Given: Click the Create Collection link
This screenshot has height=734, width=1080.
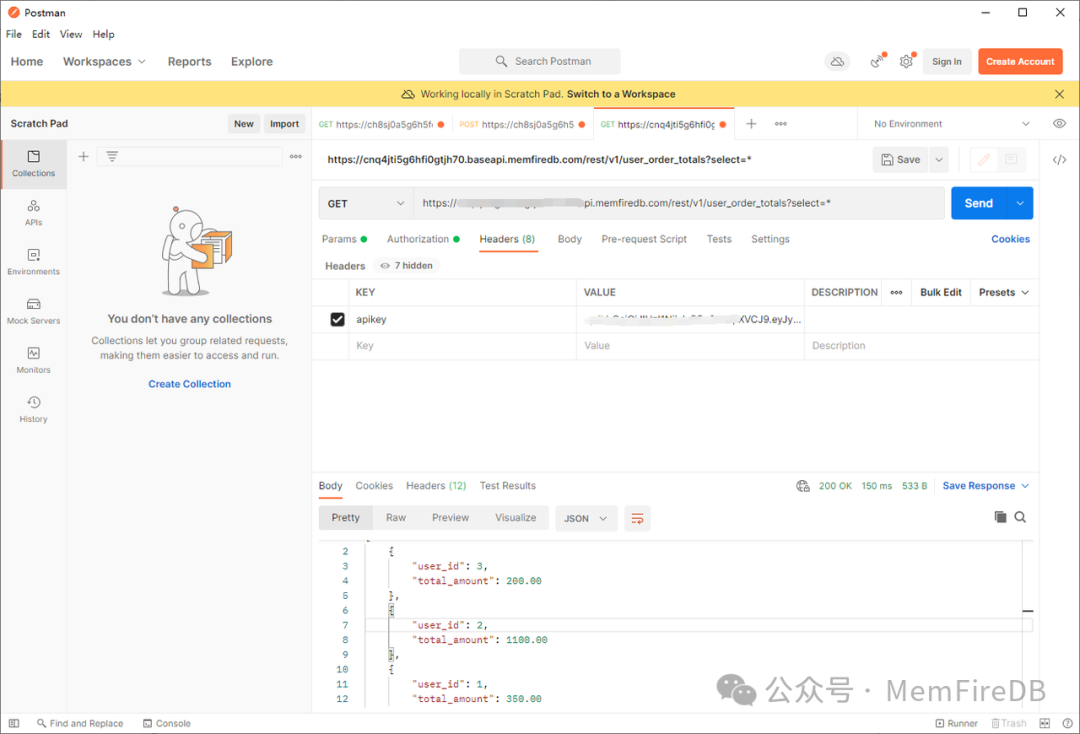Looking at the screenshot, I should [189, 384].
